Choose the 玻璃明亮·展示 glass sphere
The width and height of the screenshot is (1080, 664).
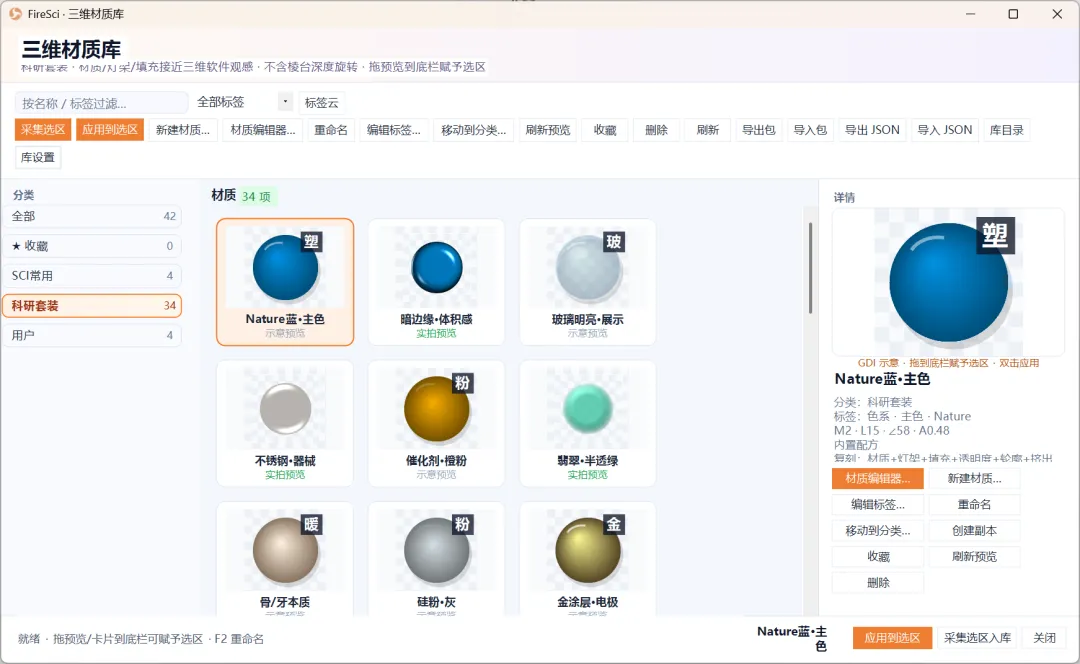588,282
